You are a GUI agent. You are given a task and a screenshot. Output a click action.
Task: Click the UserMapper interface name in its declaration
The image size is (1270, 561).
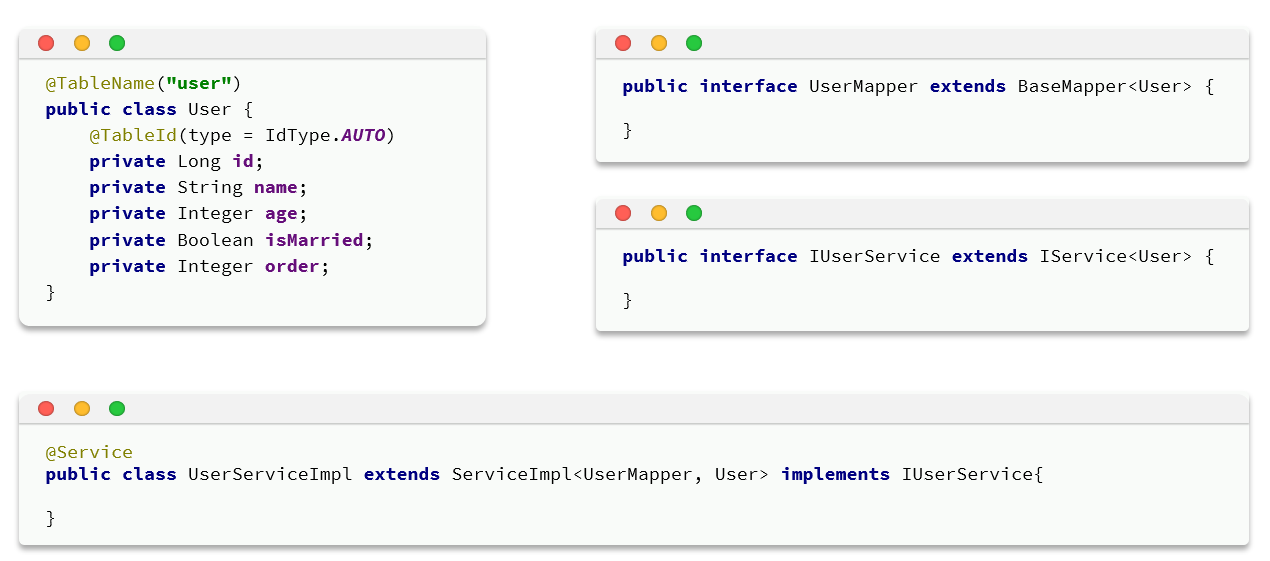click(x=863, y=86)
